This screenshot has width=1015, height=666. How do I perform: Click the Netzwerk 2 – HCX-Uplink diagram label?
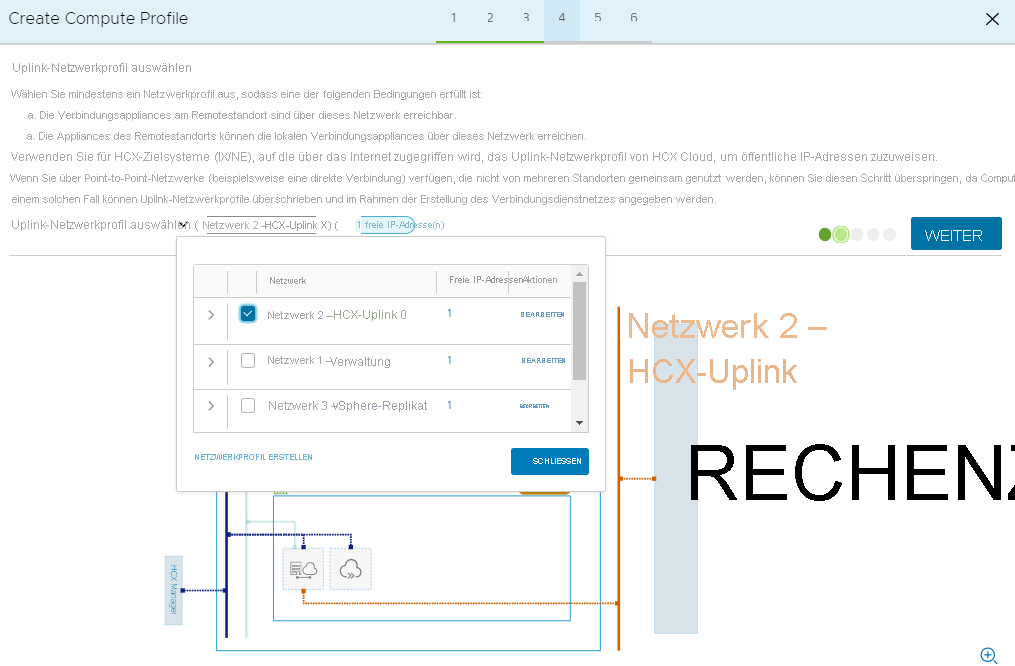[727, 348]
